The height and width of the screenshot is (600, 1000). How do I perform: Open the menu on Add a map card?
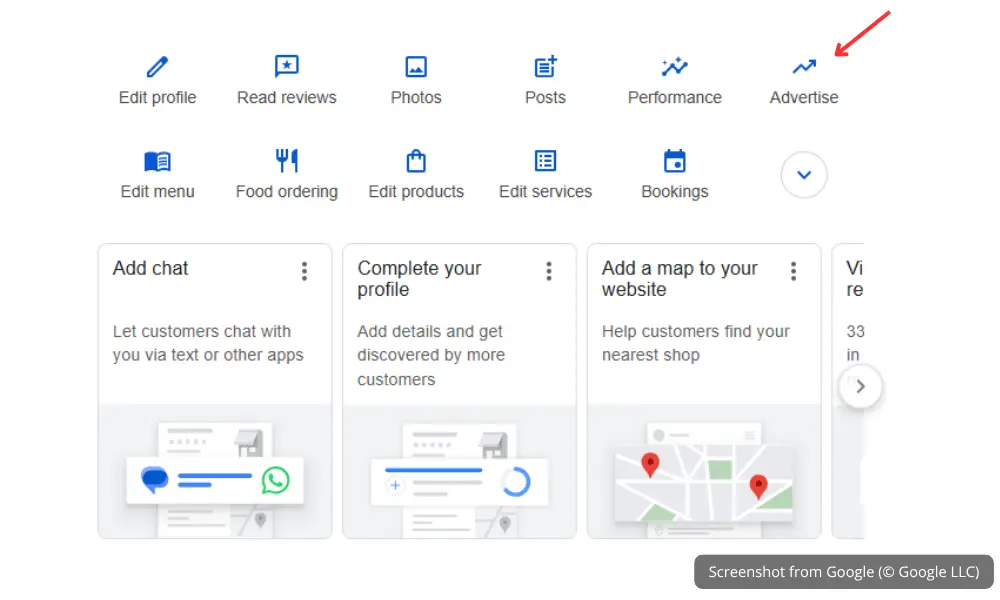pyautogui.click(x=793, y=271)
